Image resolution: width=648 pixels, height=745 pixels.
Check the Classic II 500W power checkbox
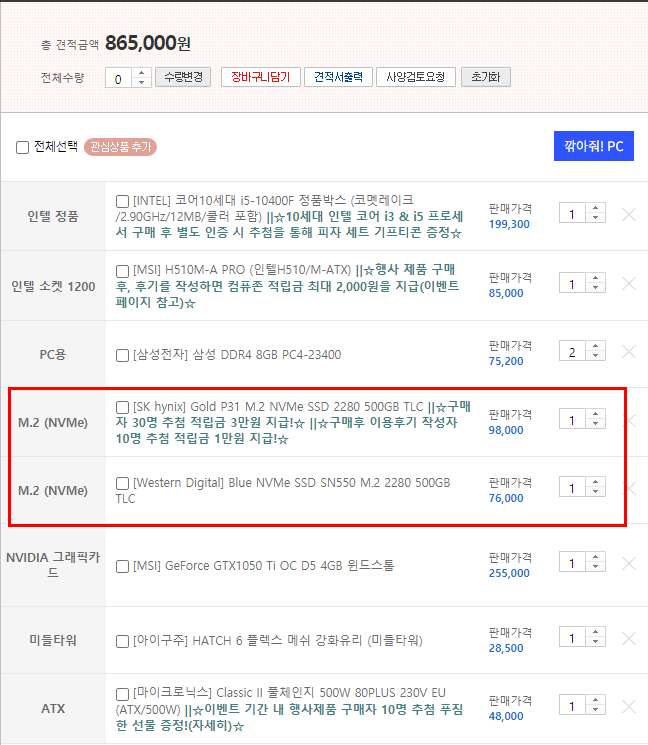click(x=122, y=694)
